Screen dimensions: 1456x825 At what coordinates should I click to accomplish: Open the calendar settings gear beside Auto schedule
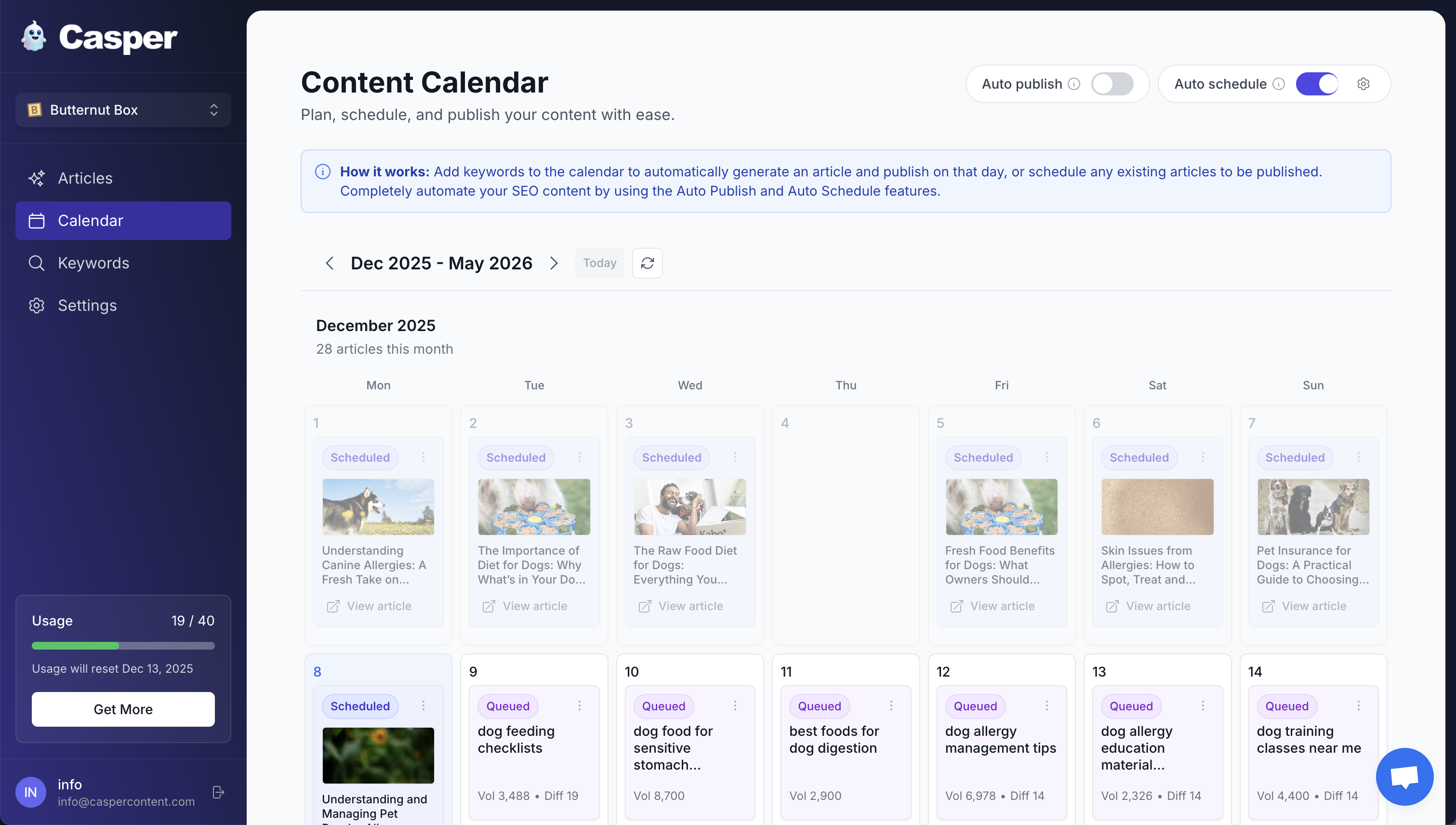1363,83
